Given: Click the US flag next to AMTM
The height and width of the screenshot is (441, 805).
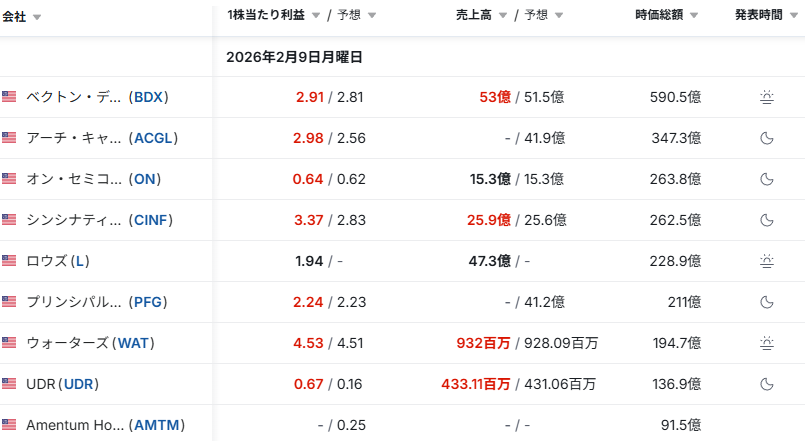Looking at the screenshot, I should click(x=9, y=425).
